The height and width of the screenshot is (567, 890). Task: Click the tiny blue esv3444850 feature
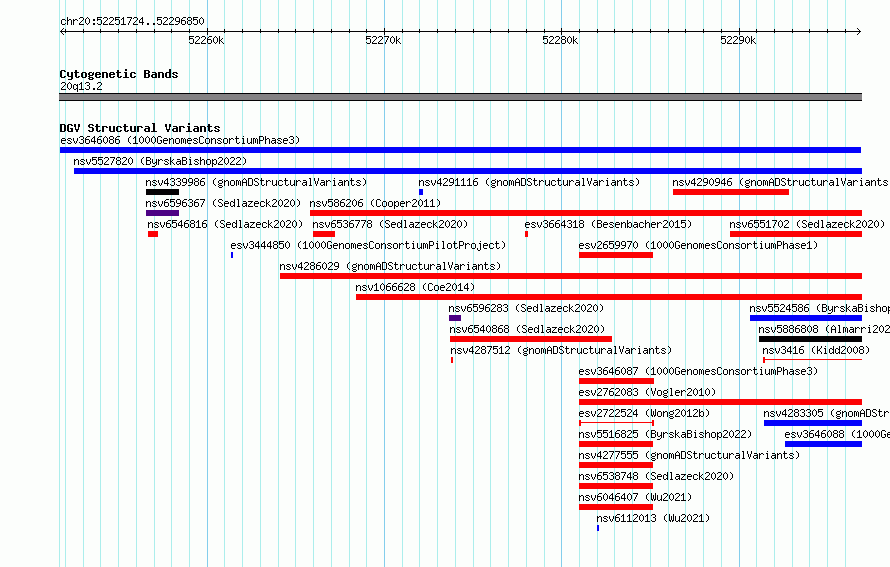232,255
